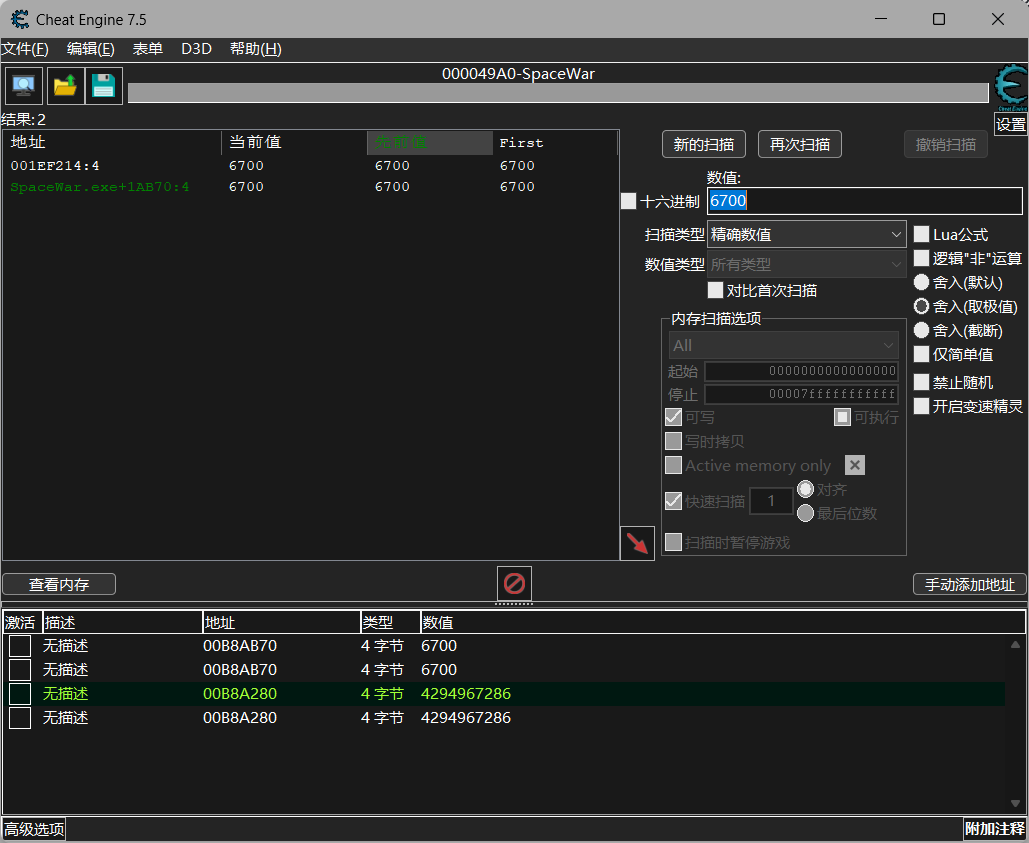Click the 设置 button
This screenshot has width=1029, height=843.
[x=1011, y=124]
